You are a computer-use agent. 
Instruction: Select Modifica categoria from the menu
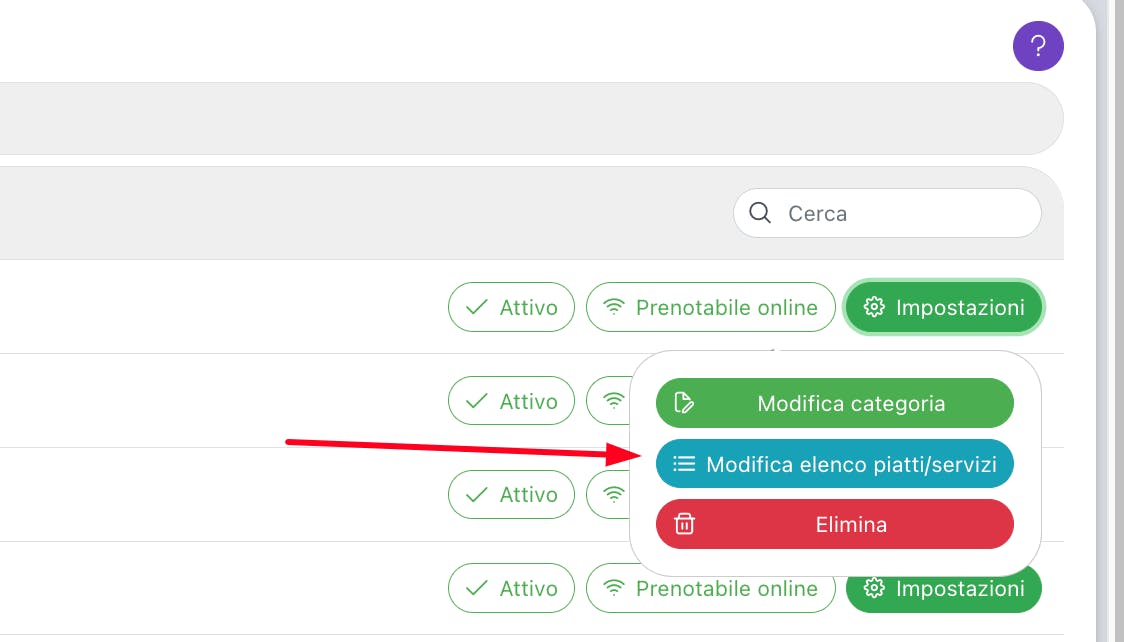[835, 403]
